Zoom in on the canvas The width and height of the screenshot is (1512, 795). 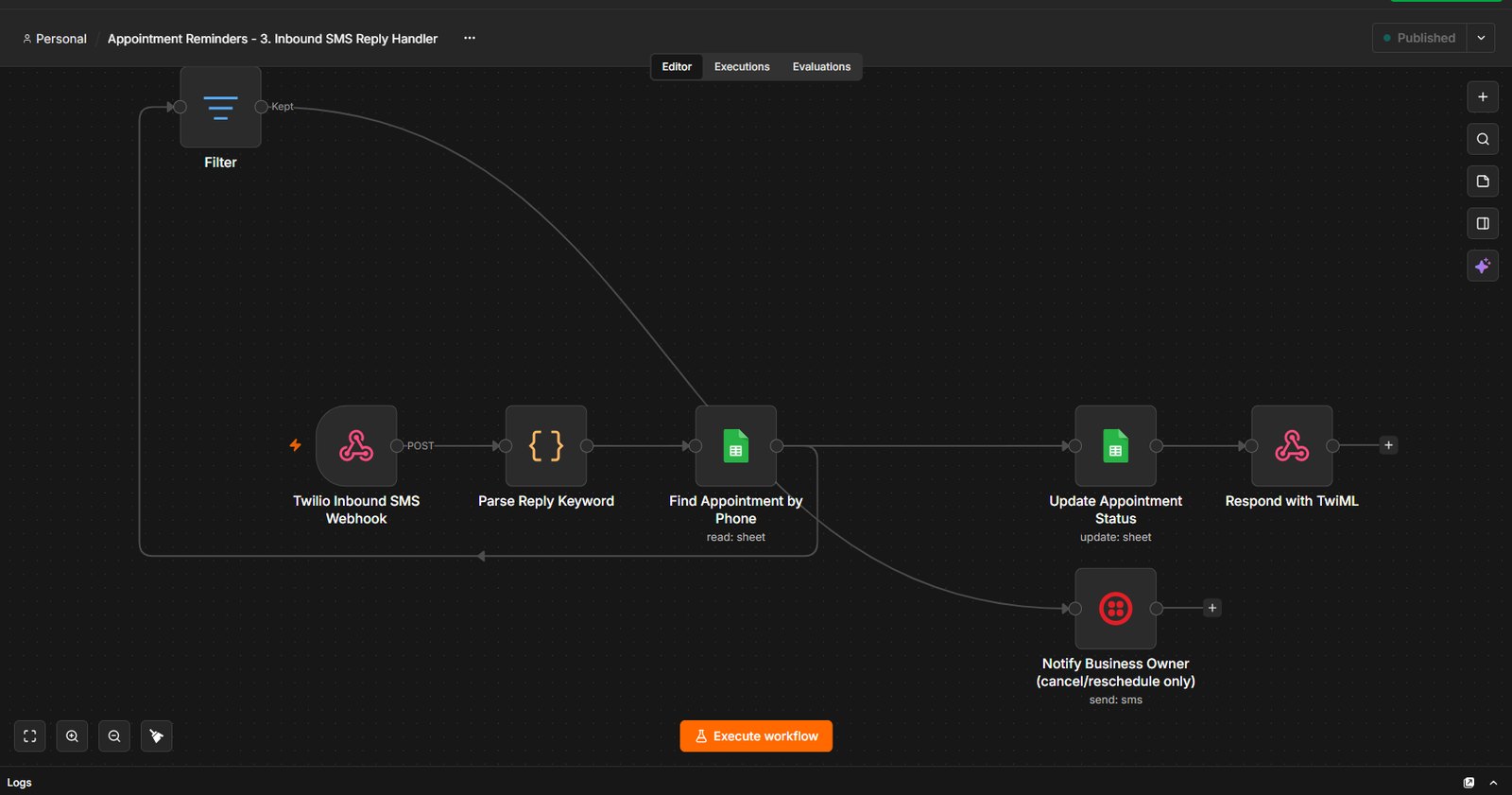(72, 736)
